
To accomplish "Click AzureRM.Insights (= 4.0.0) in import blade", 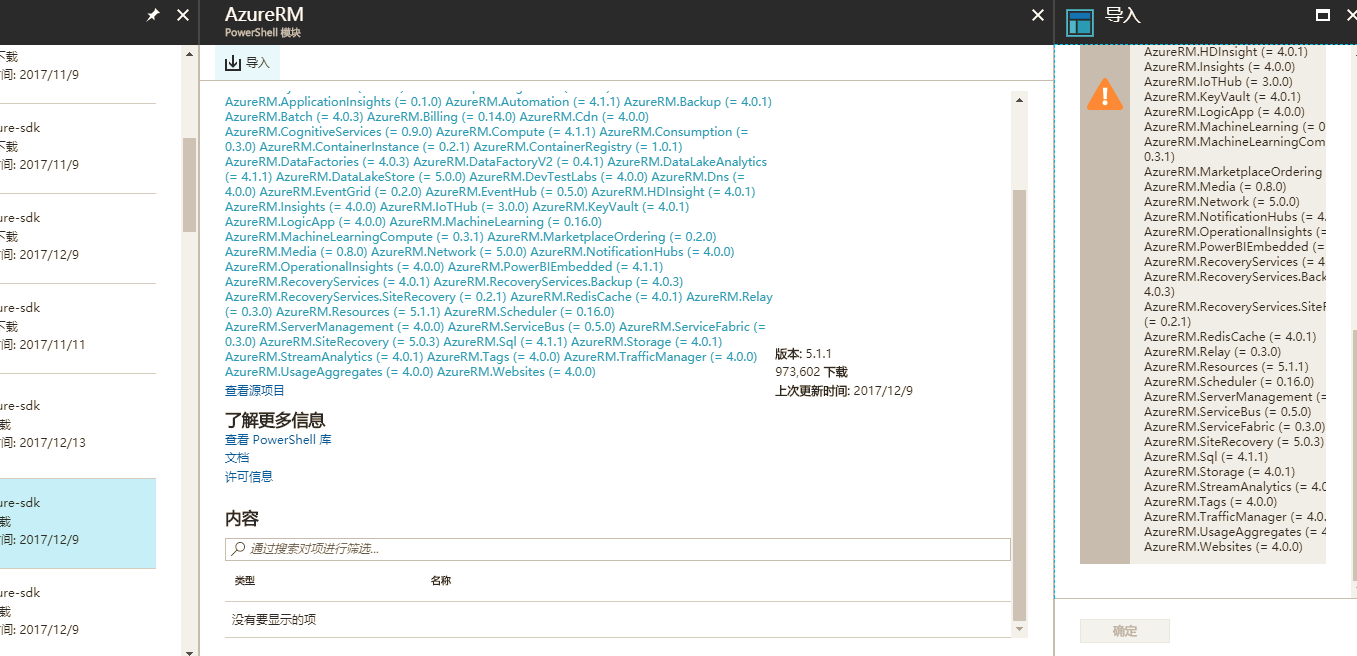I will pos(1219,67).
